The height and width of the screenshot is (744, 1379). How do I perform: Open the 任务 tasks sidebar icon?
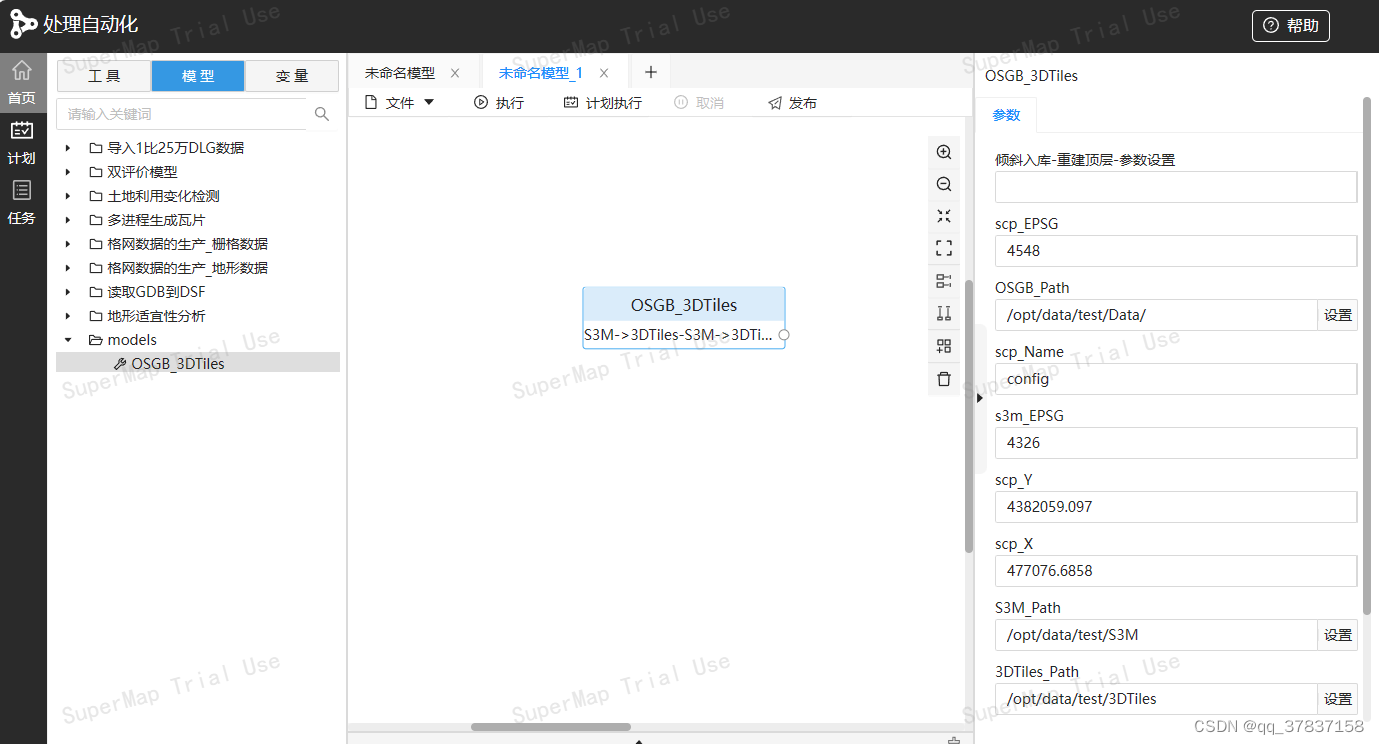pyautogui.click(x=22, y=202)
